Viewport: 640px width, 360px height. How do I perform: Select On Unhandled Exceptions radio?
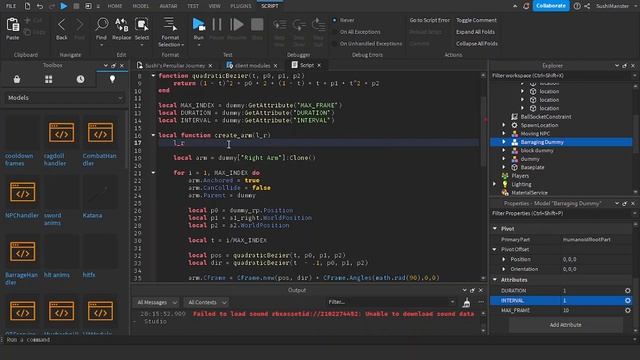tap(334, 44)
